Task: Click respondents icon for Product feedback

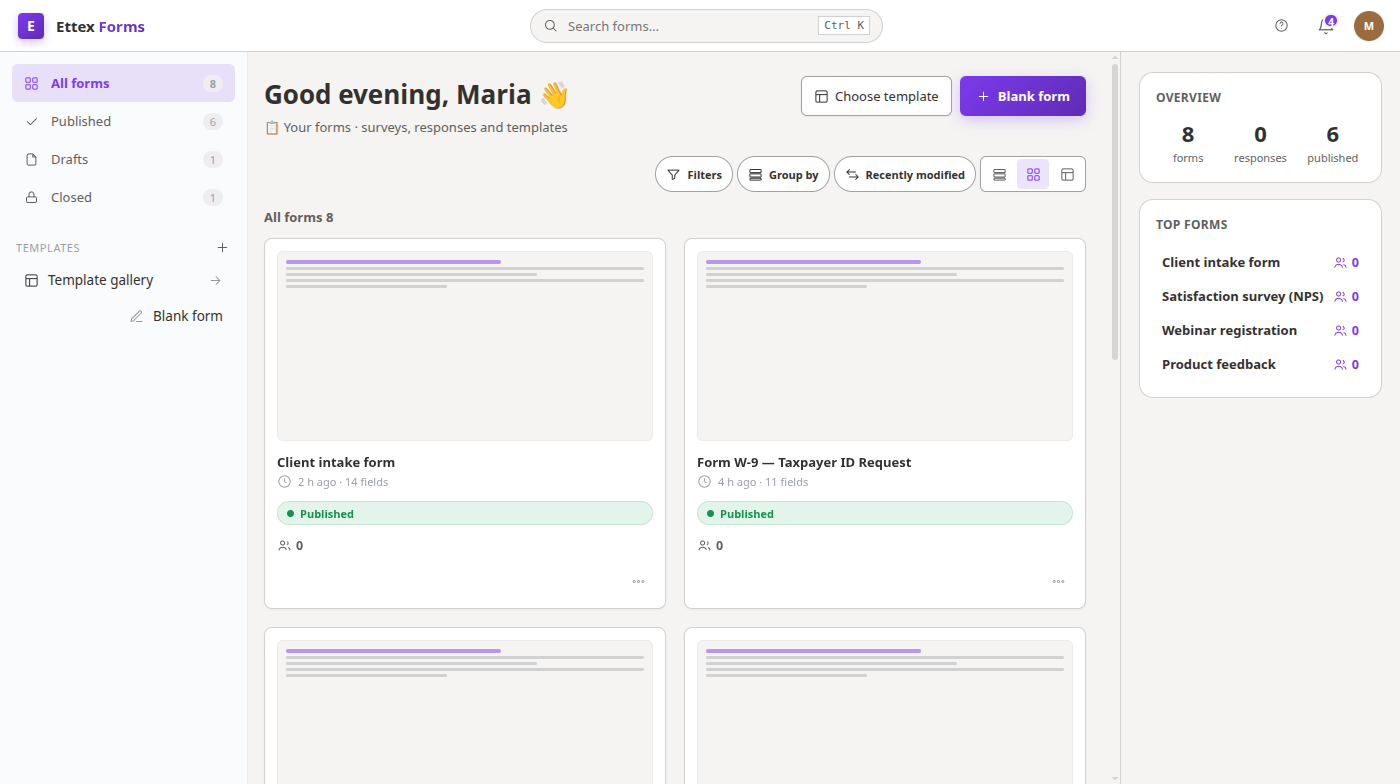Action: tap(1340, 365)
